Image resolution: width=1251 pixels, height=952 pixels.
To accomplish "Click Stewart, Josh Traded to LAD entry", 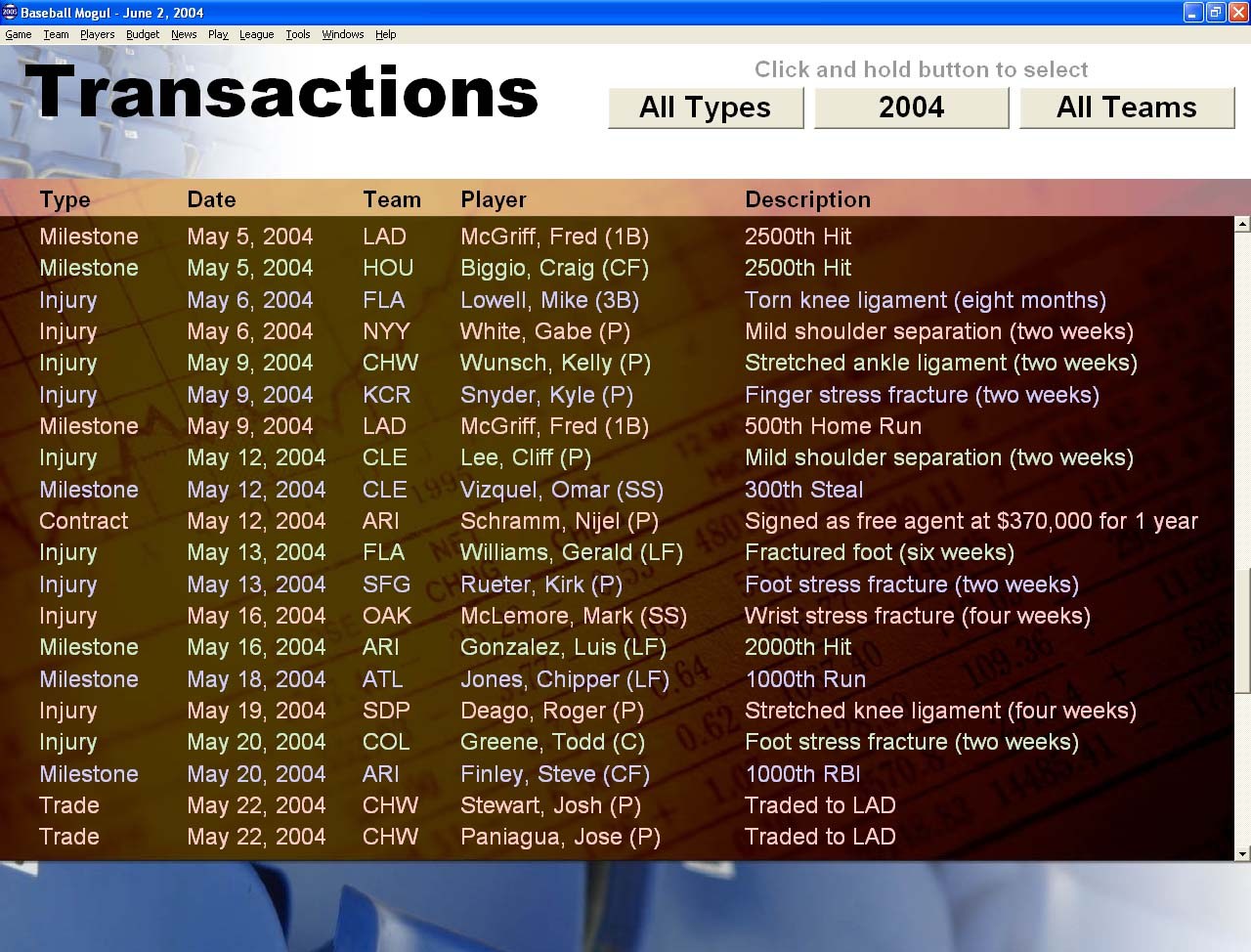I will (x=820, y=805).
